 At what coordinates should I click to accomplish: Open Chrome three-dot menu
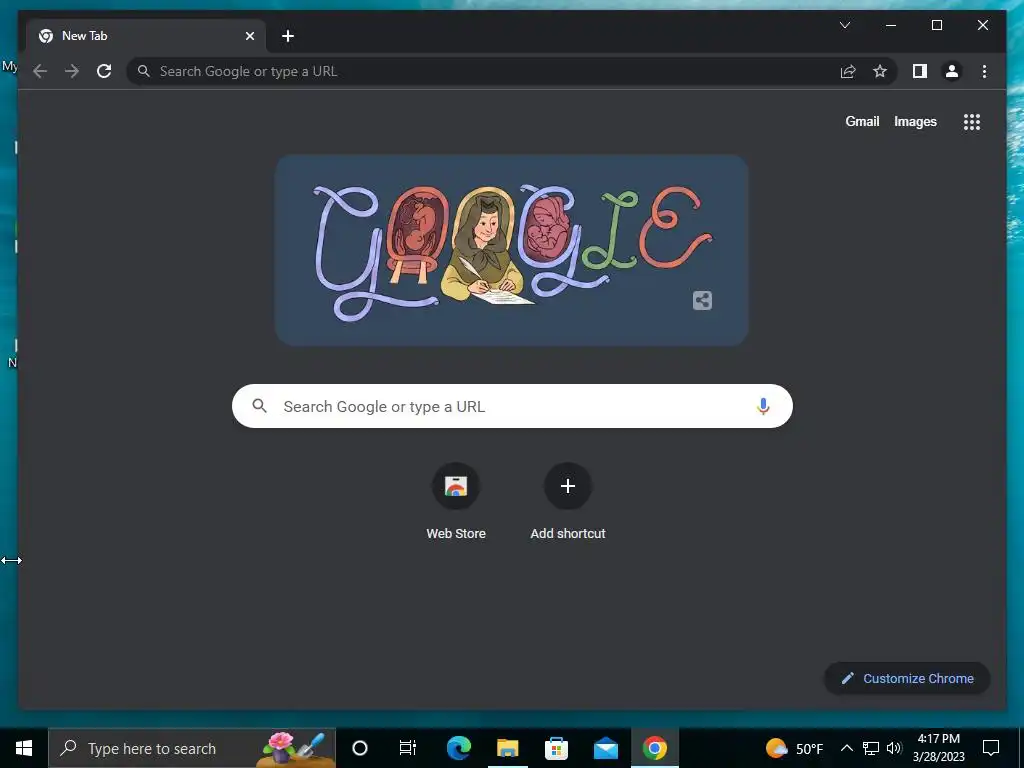(984, 71)
